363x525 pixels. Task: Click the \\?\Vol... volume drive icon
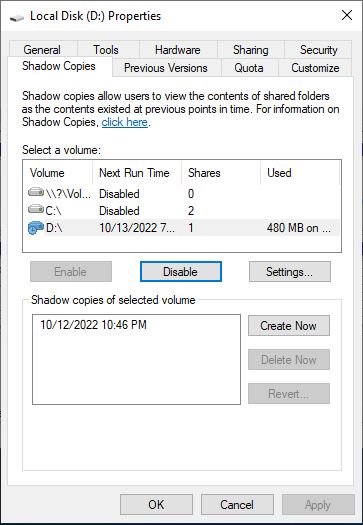coord(36,193)
